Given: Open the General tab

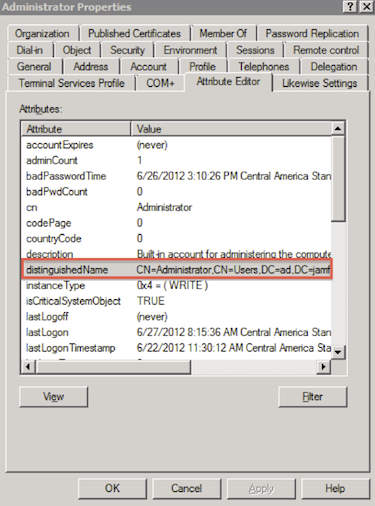Looking at the screenshot, I should (34, 67).
